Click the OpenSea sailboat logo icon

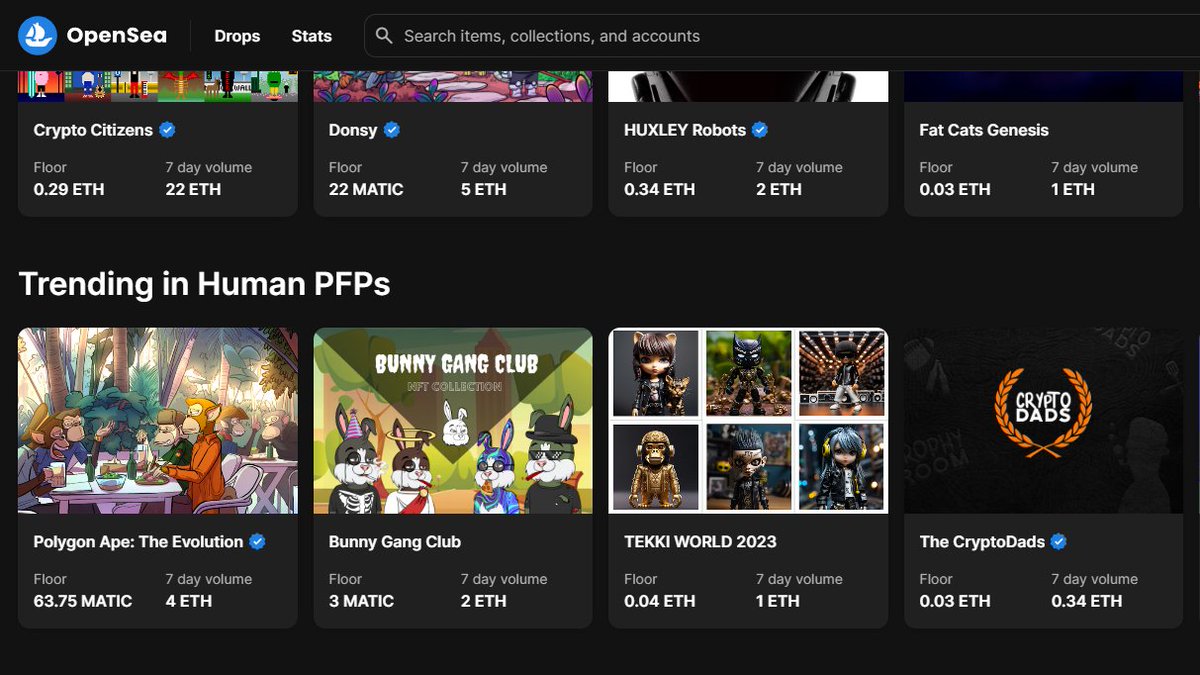(38, 36)
